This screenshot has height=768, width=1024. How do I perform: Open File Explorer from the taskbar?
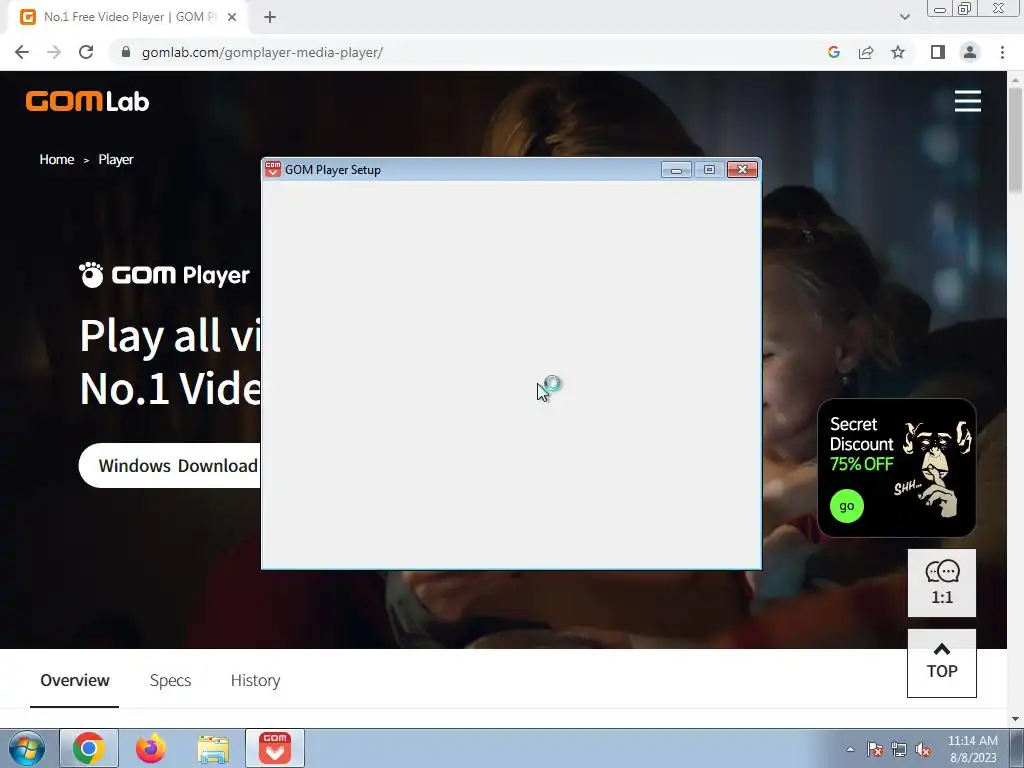click(x=213, y=749)
